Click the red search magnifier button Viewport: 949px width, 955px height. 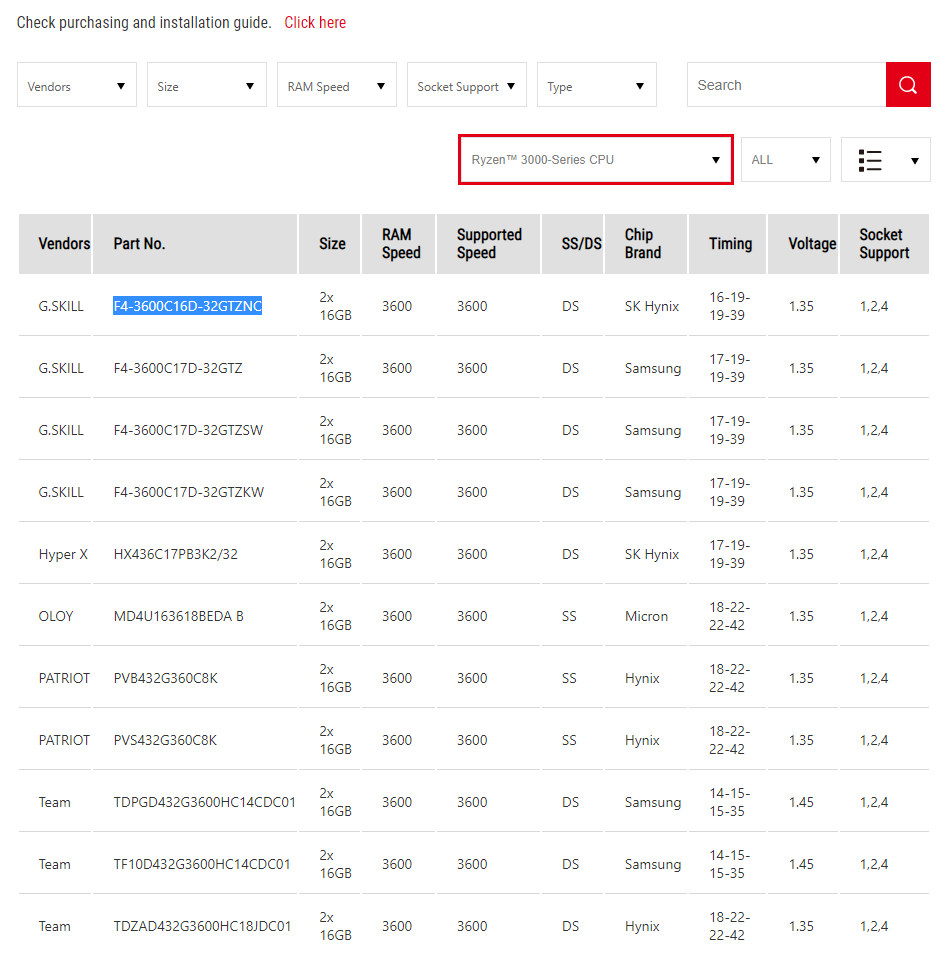click(908, 85)
